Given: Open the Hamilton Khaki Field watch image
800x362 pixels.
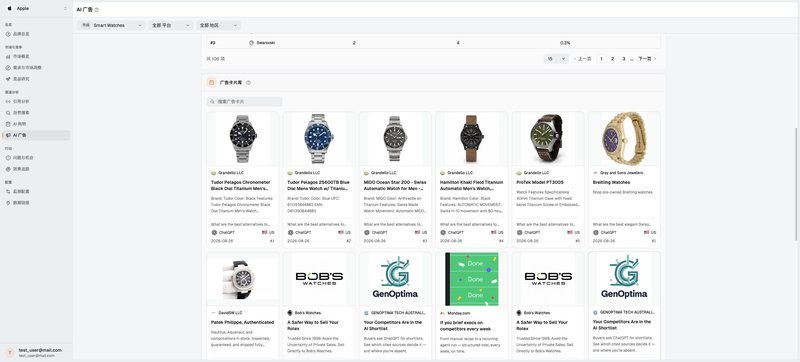Looking at the screenshot, I should coord(471,139).
